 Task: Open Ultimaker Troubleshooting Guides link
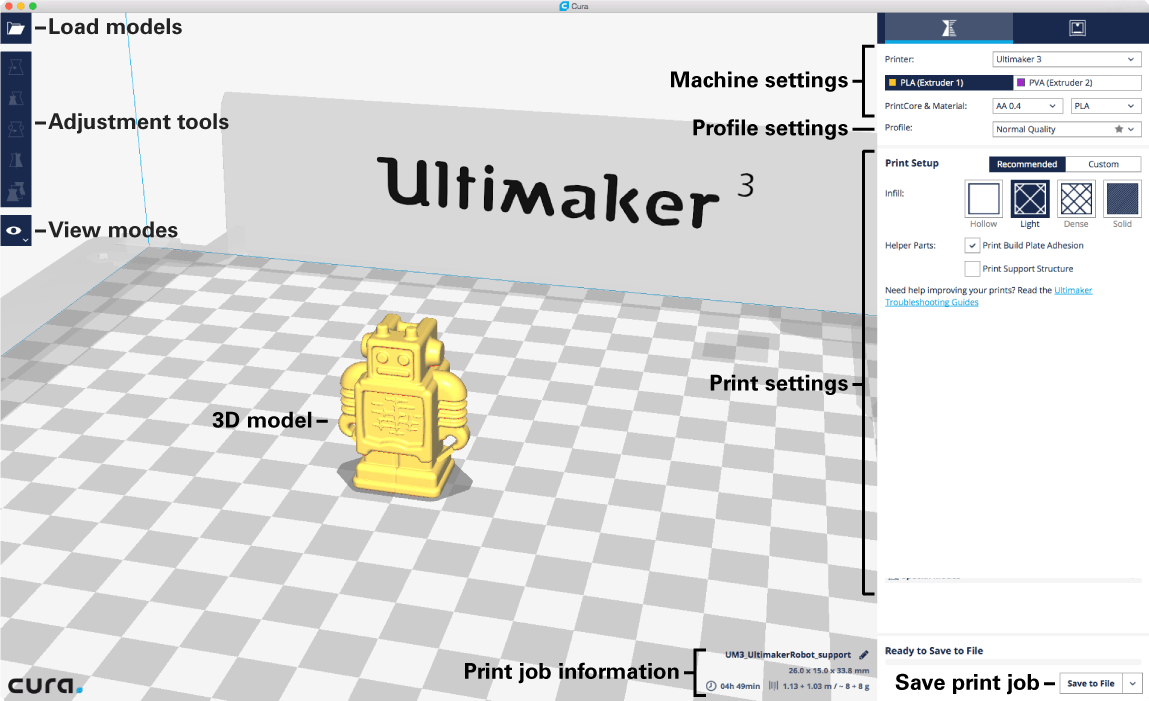pyautogui.click(x=989, y=296)
